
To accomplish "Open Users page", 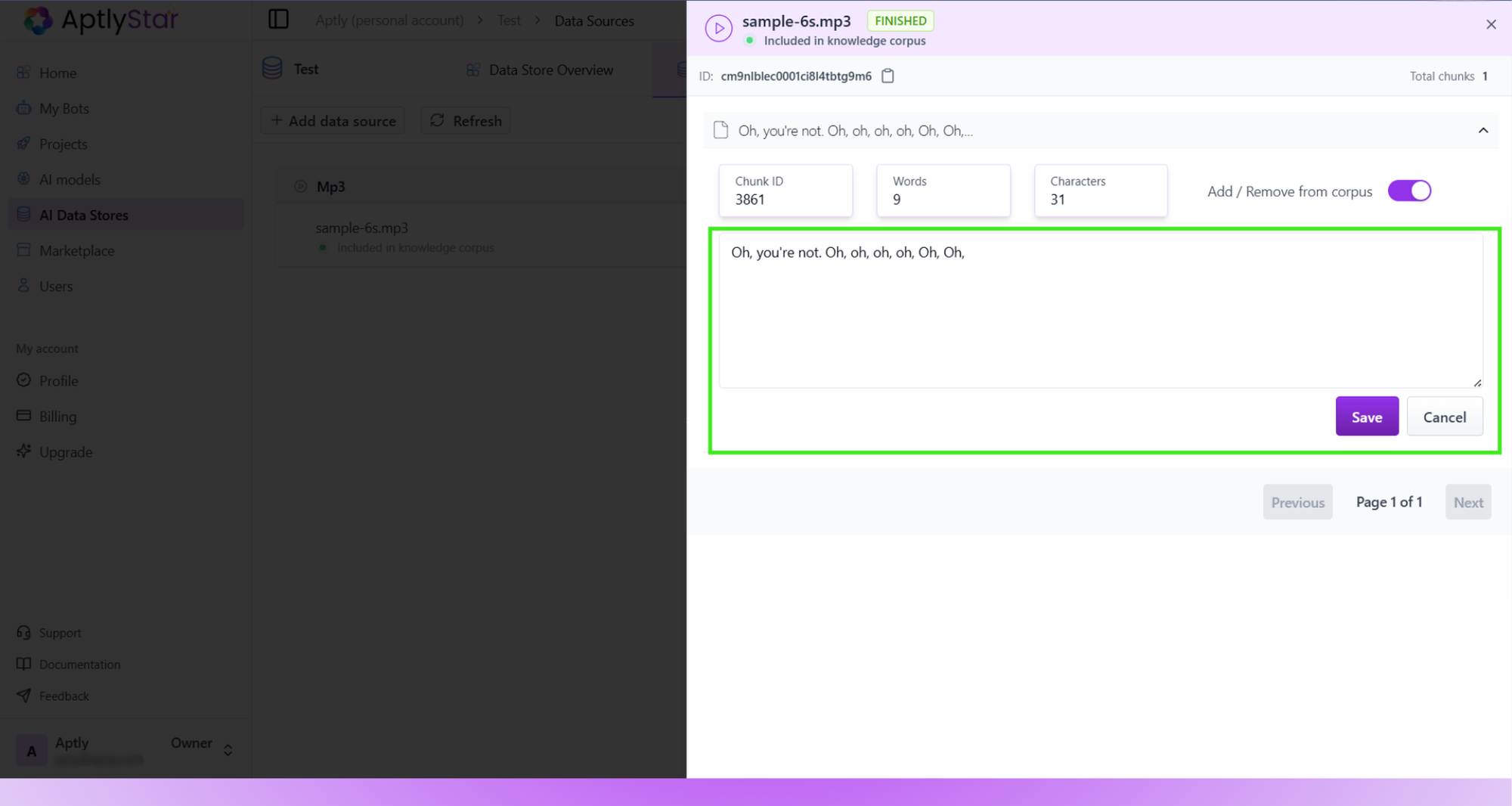I will click(125, 286).
